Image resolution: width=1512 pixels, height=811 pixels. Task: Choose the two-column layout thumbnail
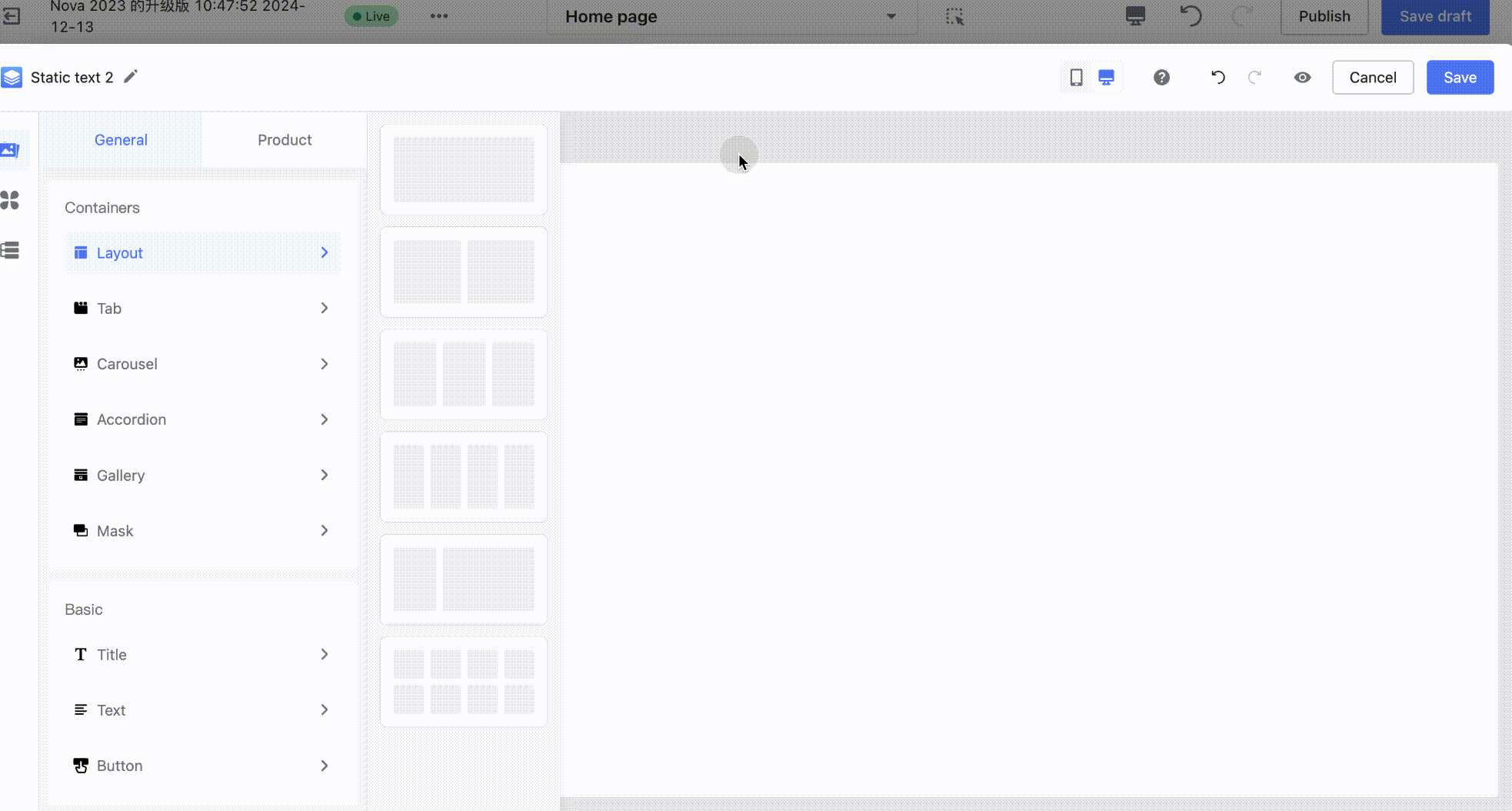click(x=463, y=272)
